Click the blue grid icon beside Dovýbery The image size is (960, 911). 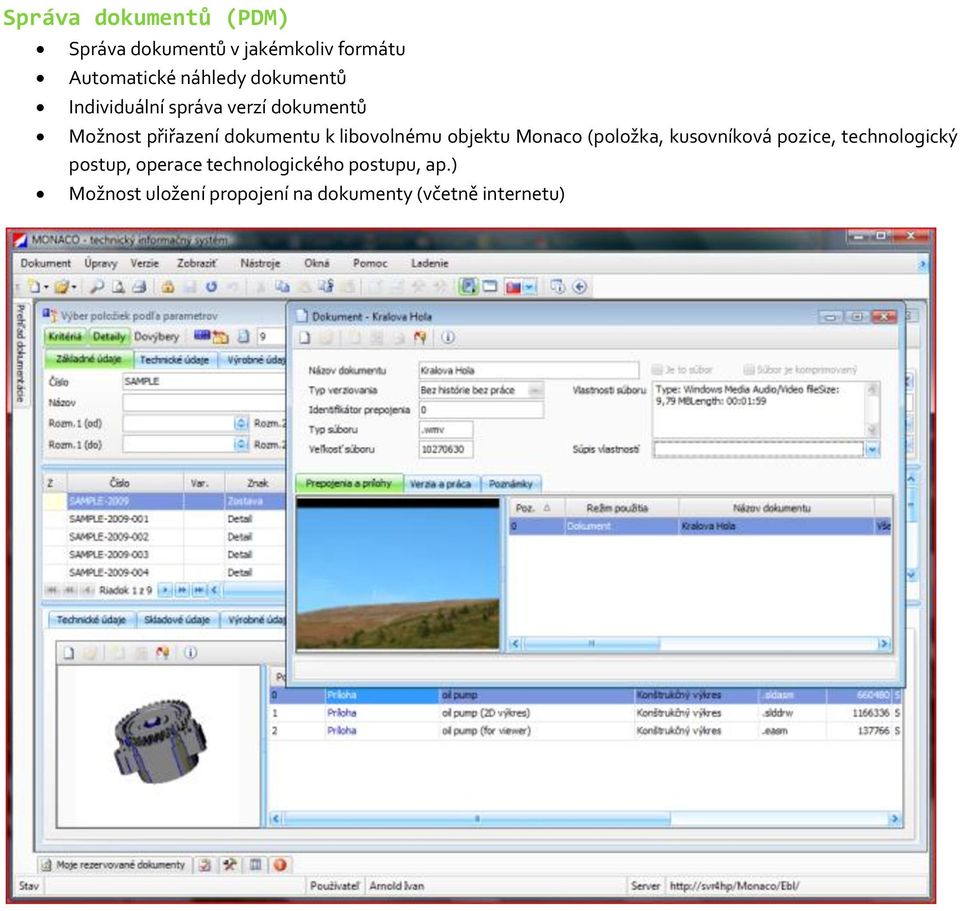(x=201, y=336)
